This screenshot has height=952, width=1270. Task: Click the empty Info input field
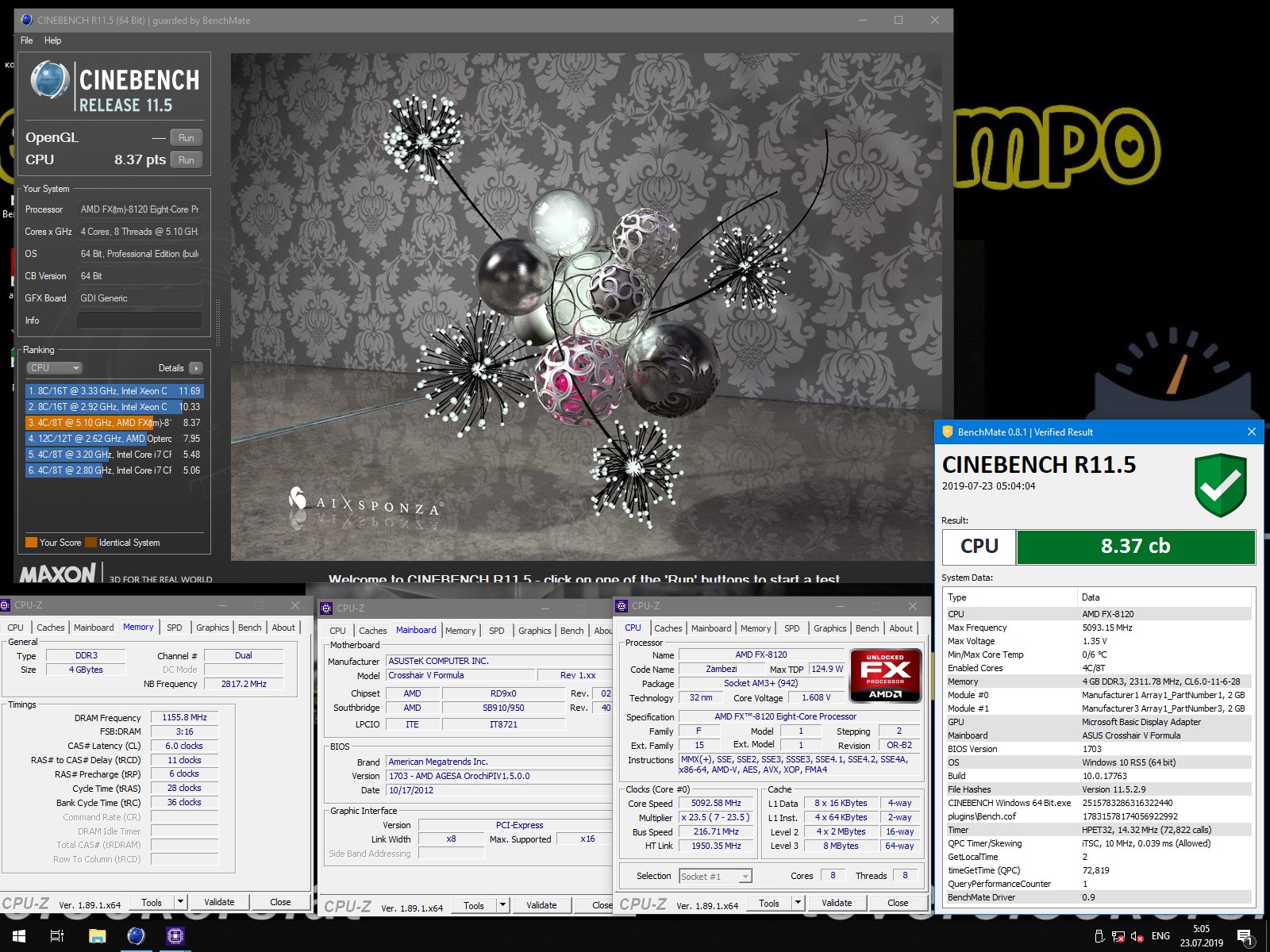coord(139,321)
